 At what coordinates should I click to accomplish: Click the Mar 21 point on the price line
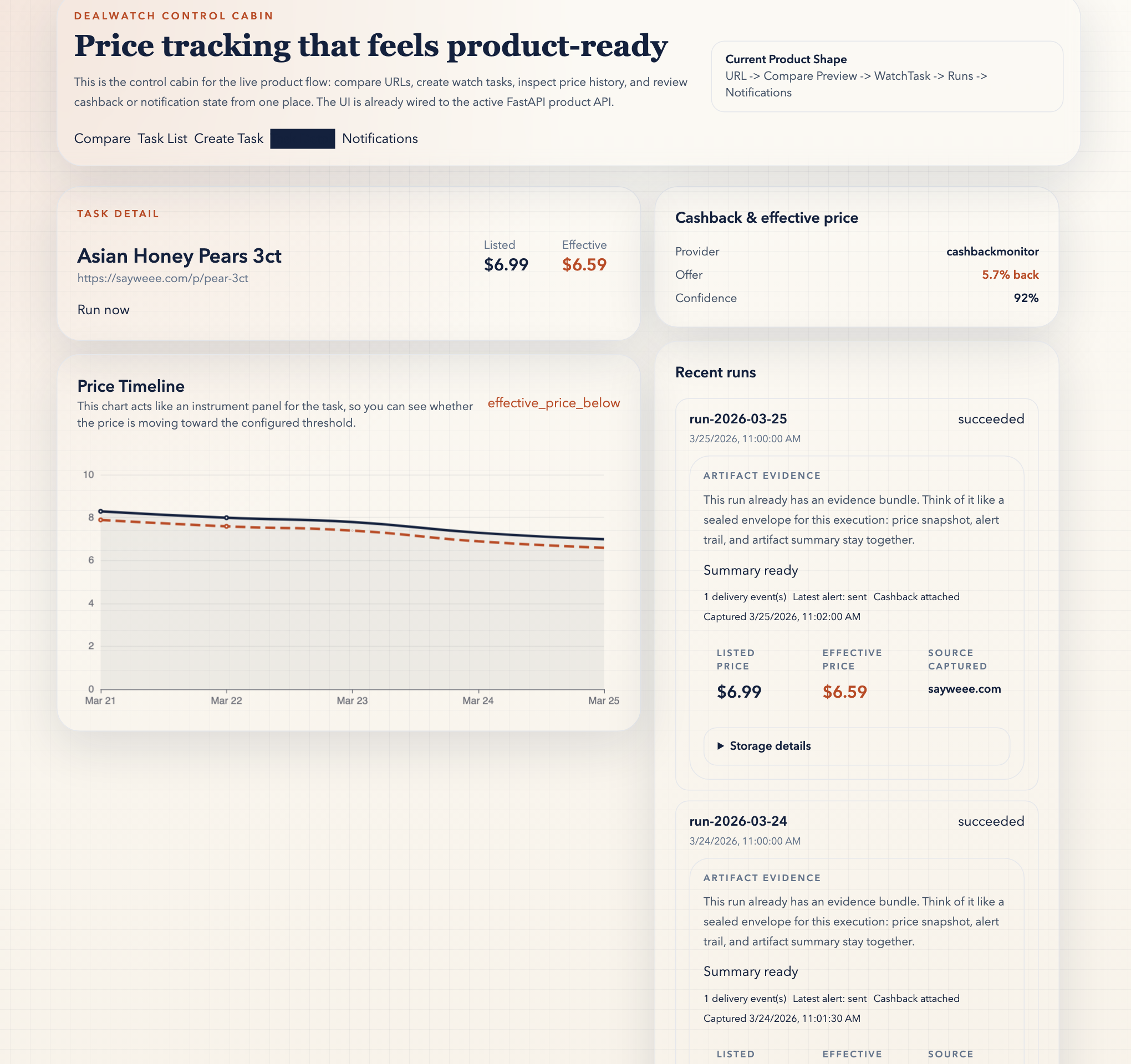point(101,511)
